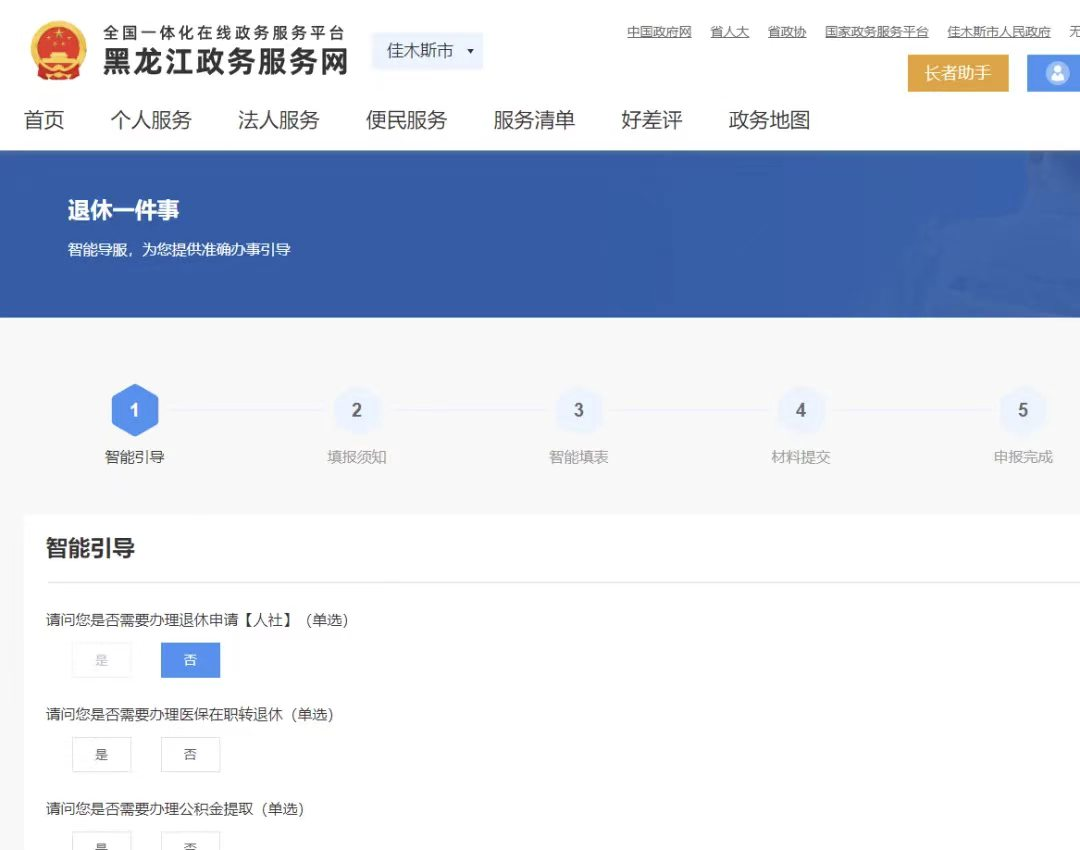This screenshot has height=850, width=1080.
Task: Navigate to 首页 home page
Action: 44,121
